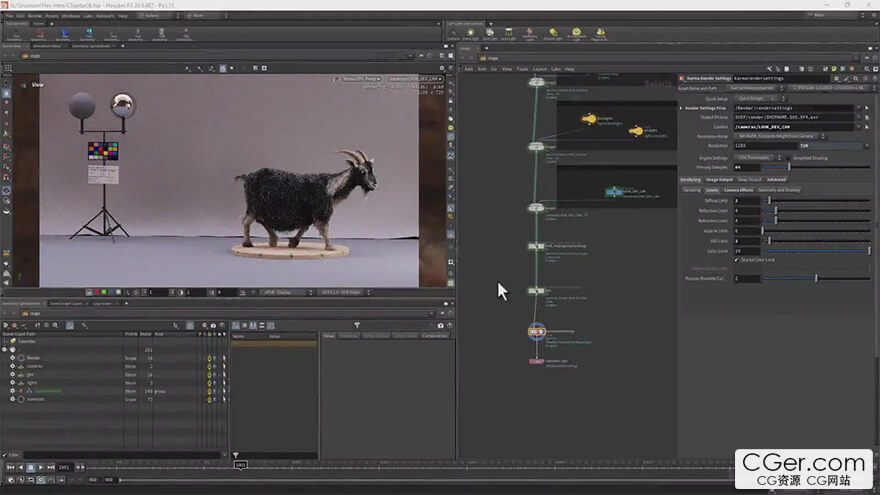Switch to the Image Output tab

pyautogui.click(x=719, y=179)
